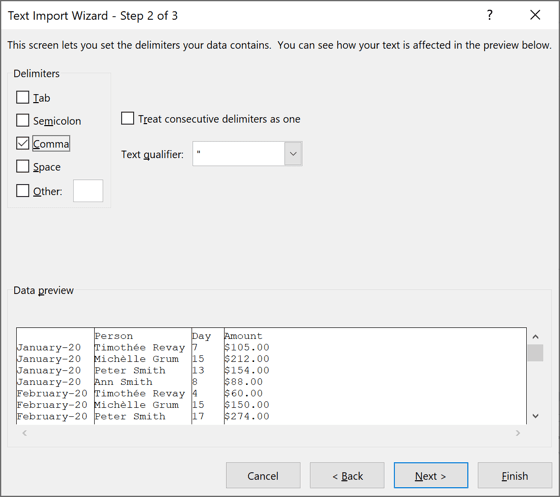
Task: Uncheck the Comma delimiter checkbox
Action: click(22, 144)
